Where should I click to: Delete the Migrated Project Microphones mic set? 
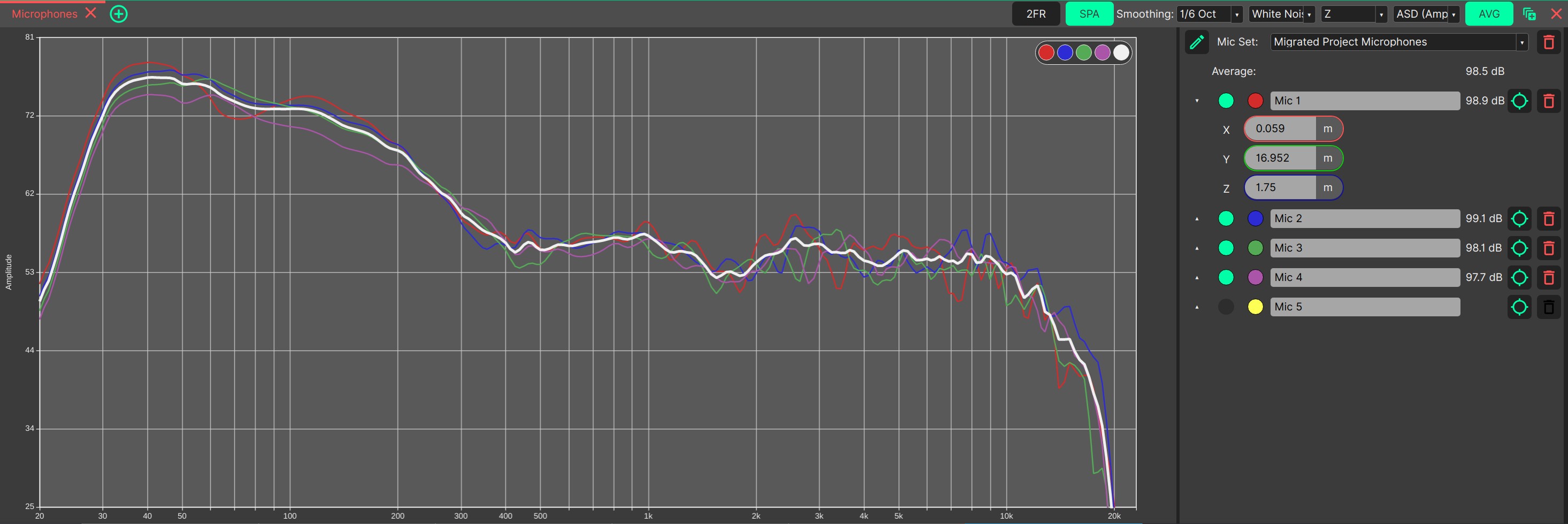coord(1549,42)
